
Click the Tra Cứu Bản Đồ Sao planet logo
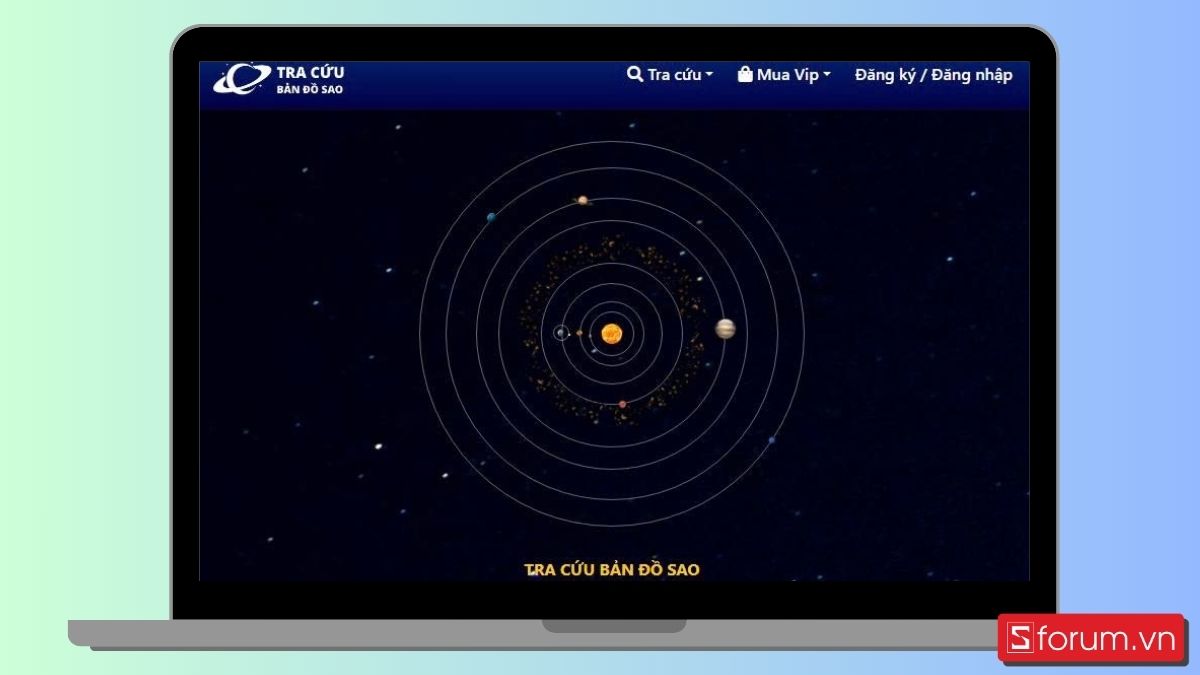[x=238, y=80]
